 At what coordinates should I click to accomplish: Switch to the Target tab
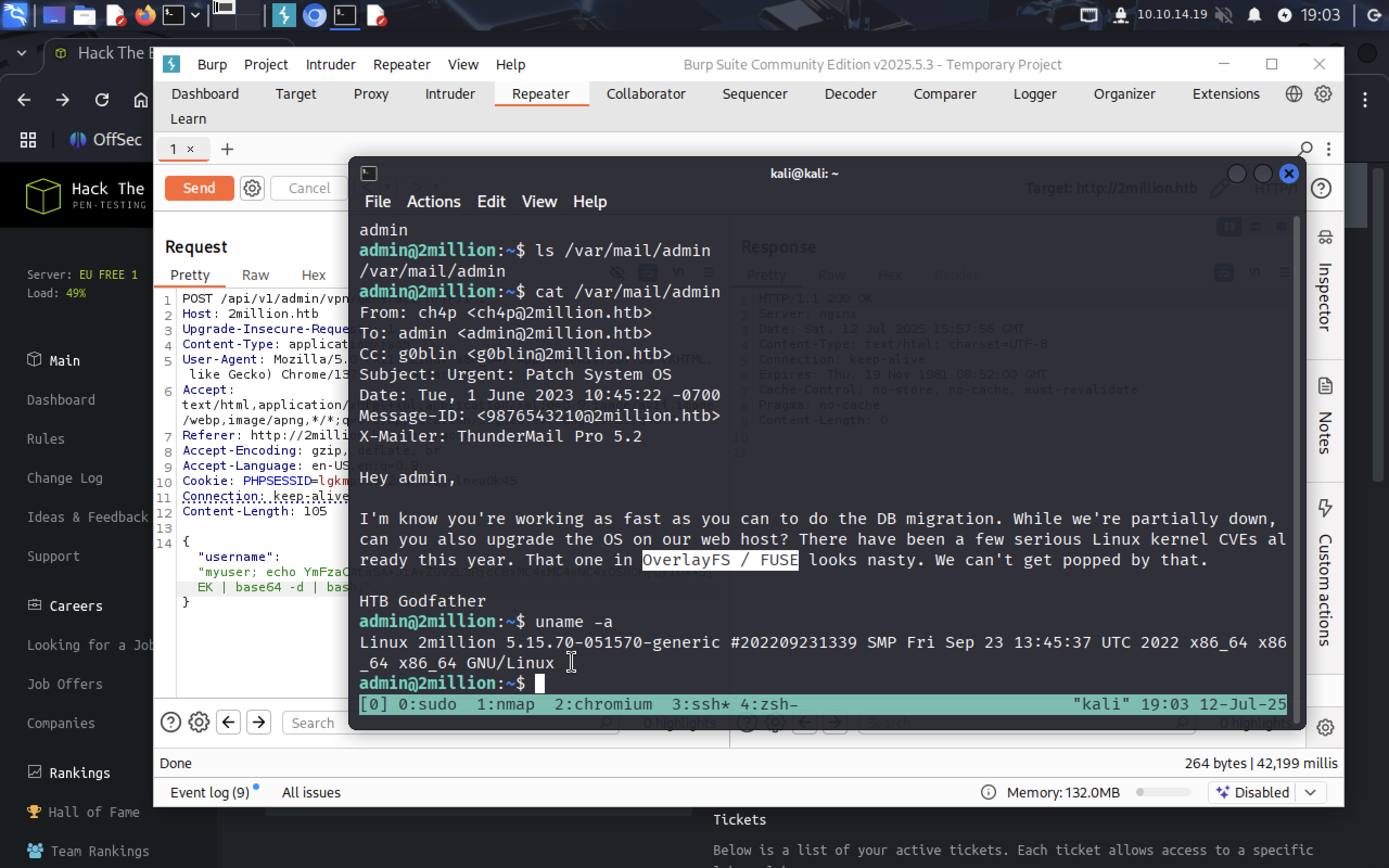point(296,93)
